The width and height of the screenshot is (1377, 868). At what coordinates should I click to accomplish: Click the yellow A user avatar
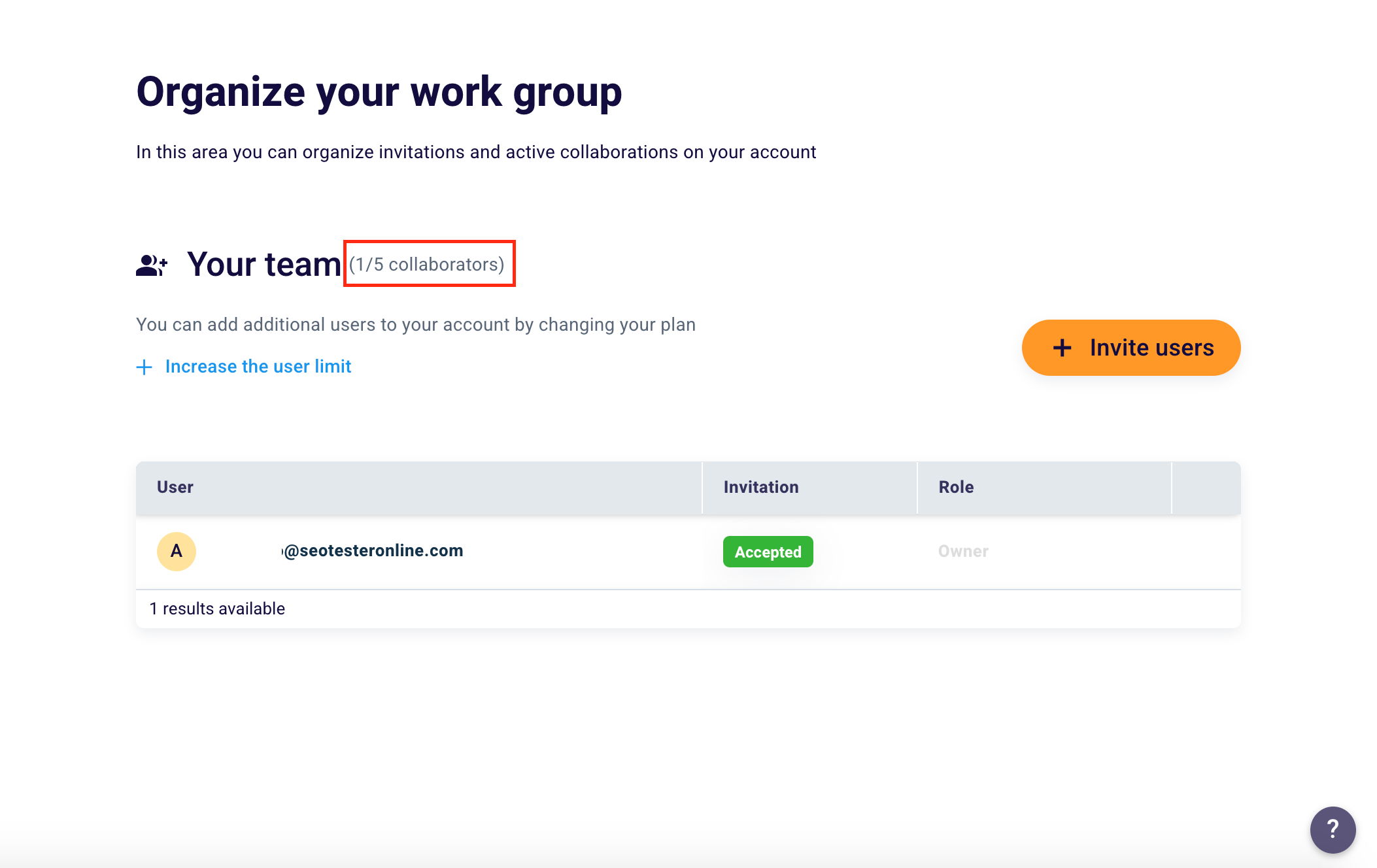tap(176, 551)
